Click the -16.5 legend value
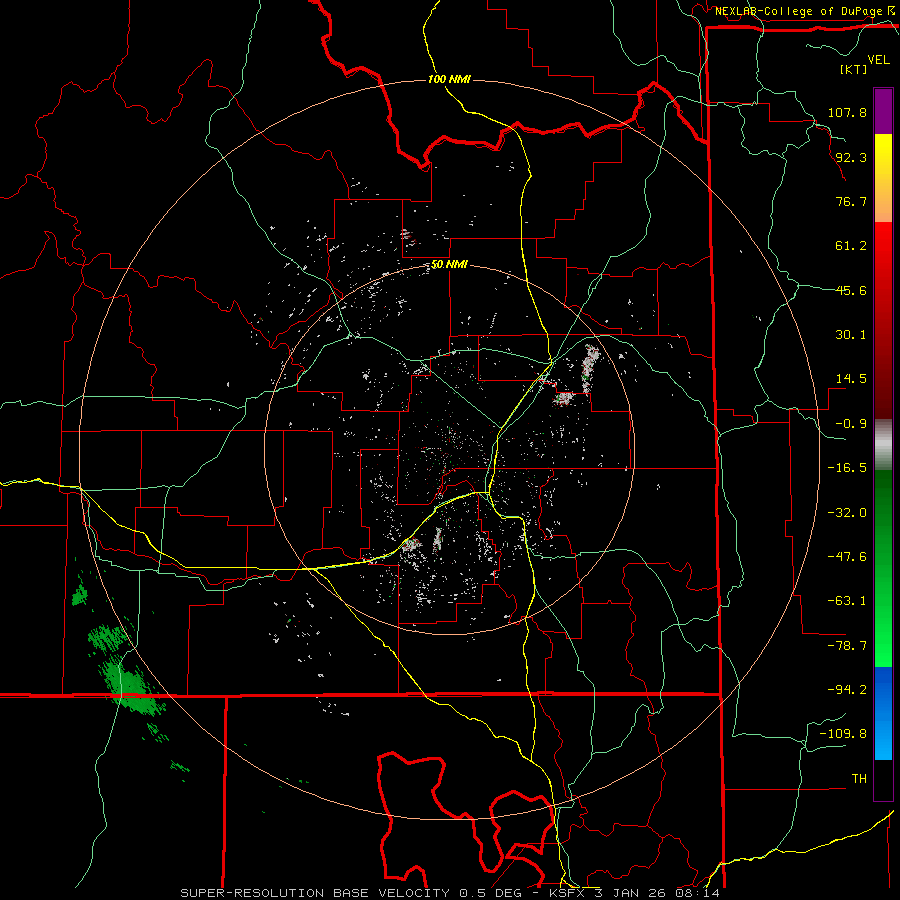This screenshot has height=900, width=900. coord(847,468)
